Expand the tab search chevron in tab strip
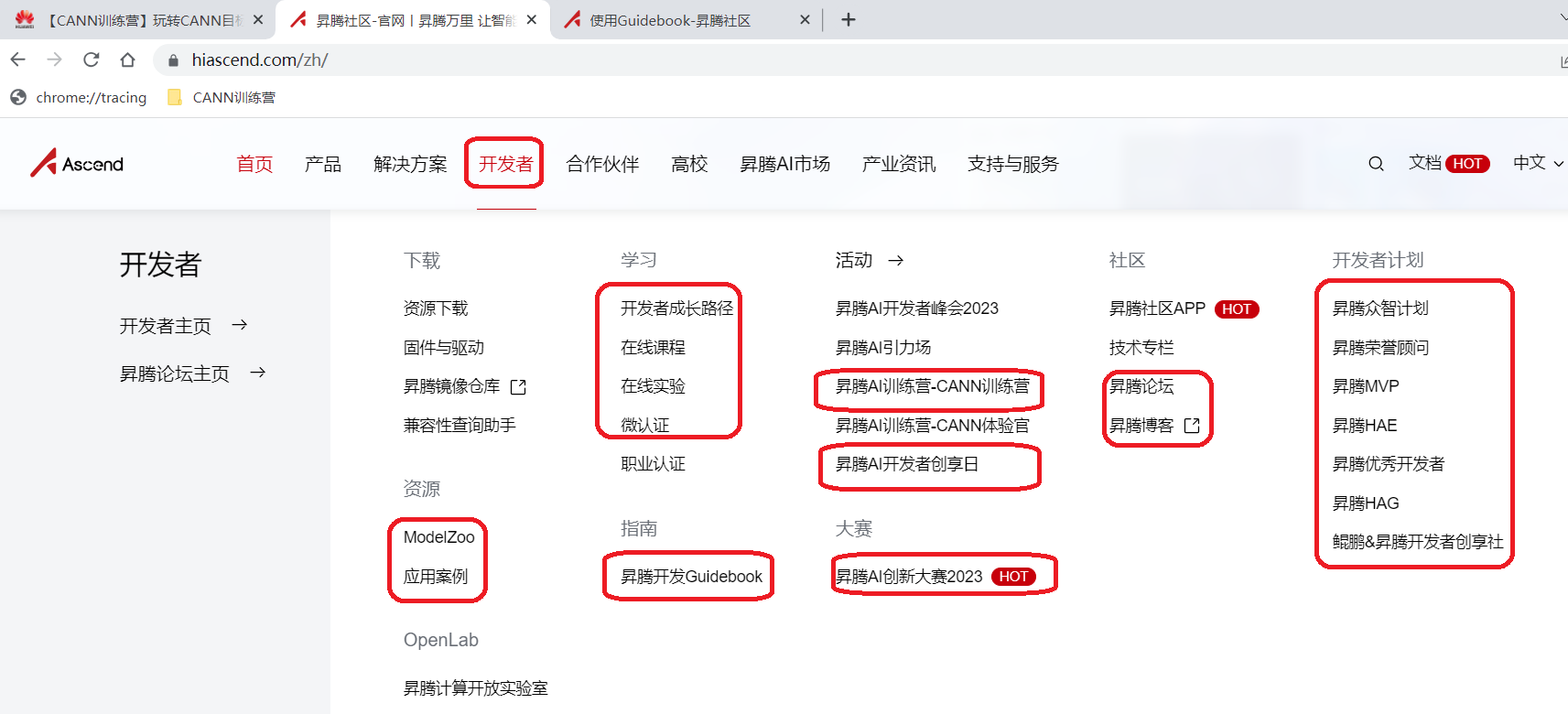1568x714 pixels. click(1563, 18)
